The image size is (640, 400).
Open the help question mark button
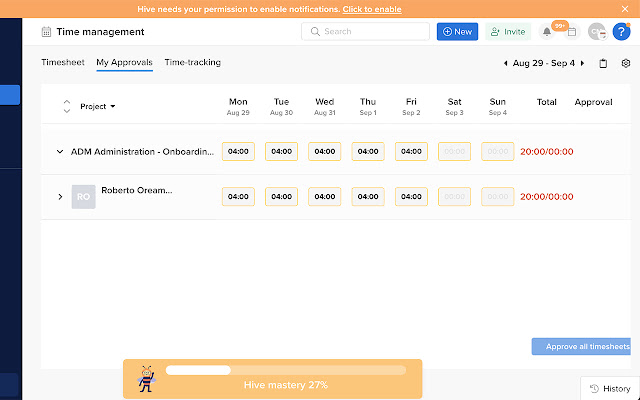click(621, 32)
